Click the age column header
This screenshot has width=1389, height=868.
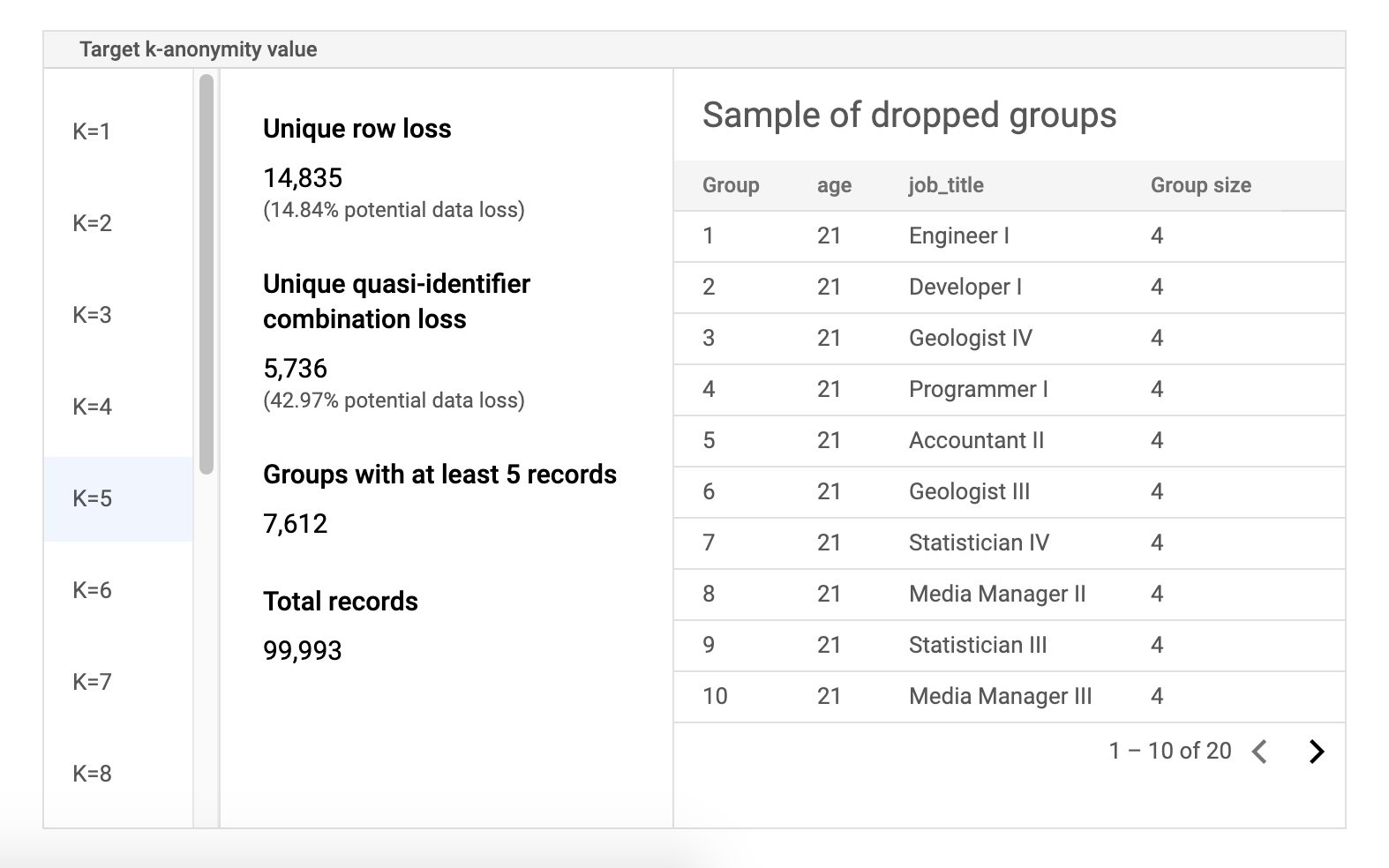pos(834,185)
